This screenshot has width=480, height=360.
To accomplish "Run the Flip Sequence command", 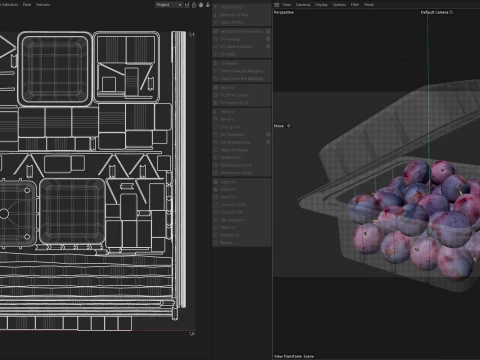I will [x=242, y=220].
